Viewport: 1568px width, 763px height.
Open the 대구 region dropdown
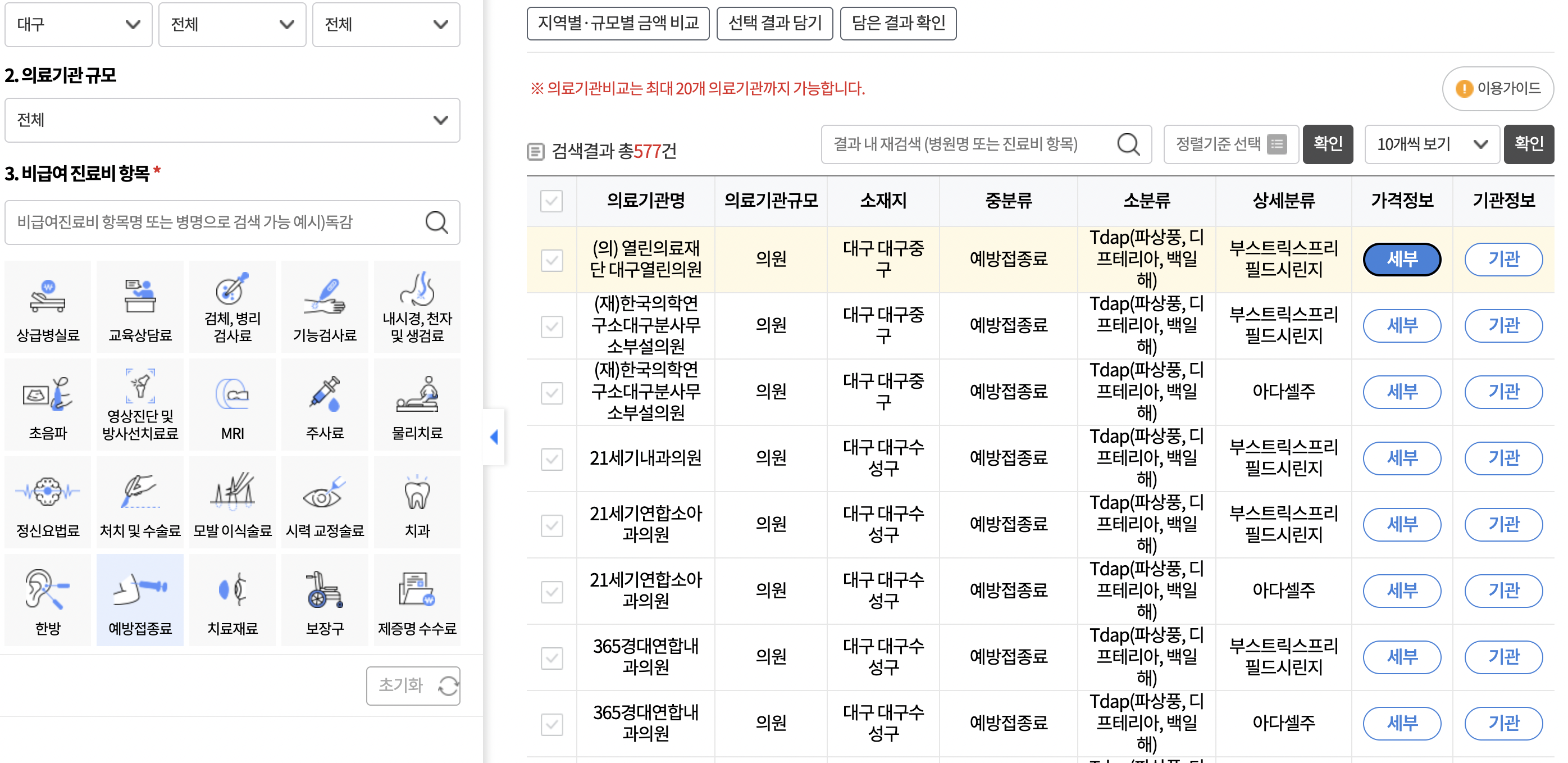[78, 25]
